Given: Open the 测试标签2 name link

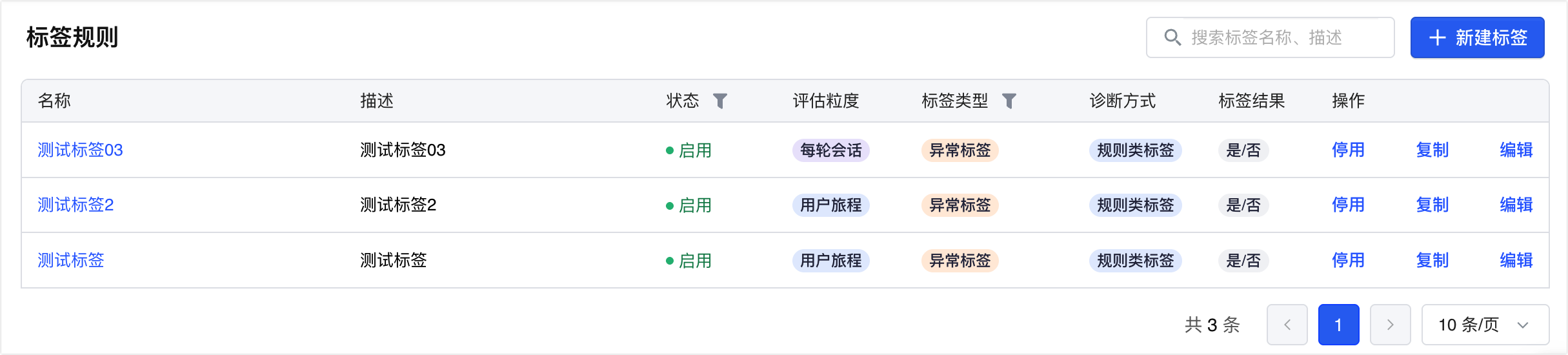Looking at the screenshot, I should pyautogui.click(x=75, y=205).
